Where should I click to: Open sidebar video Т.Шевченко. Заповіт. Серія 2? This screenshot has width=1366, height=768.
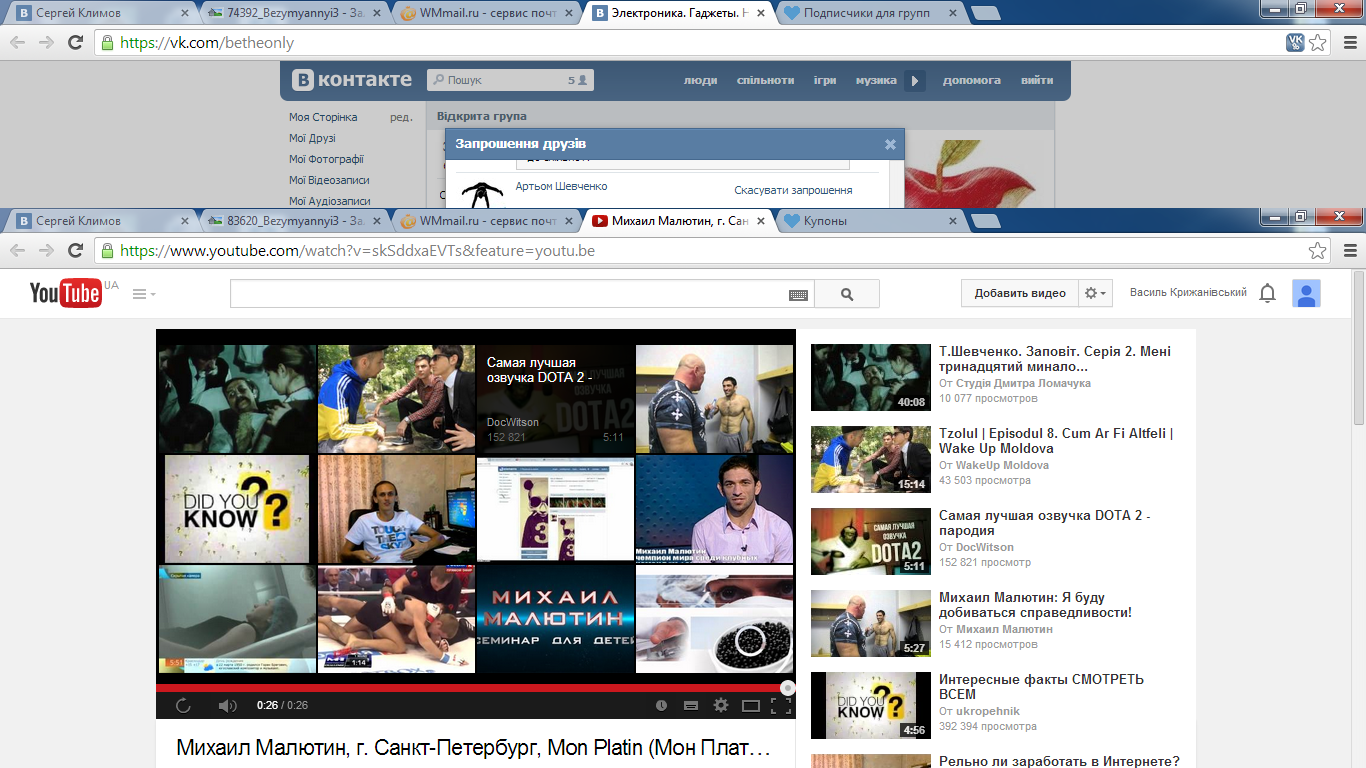tap(1055, 359)
